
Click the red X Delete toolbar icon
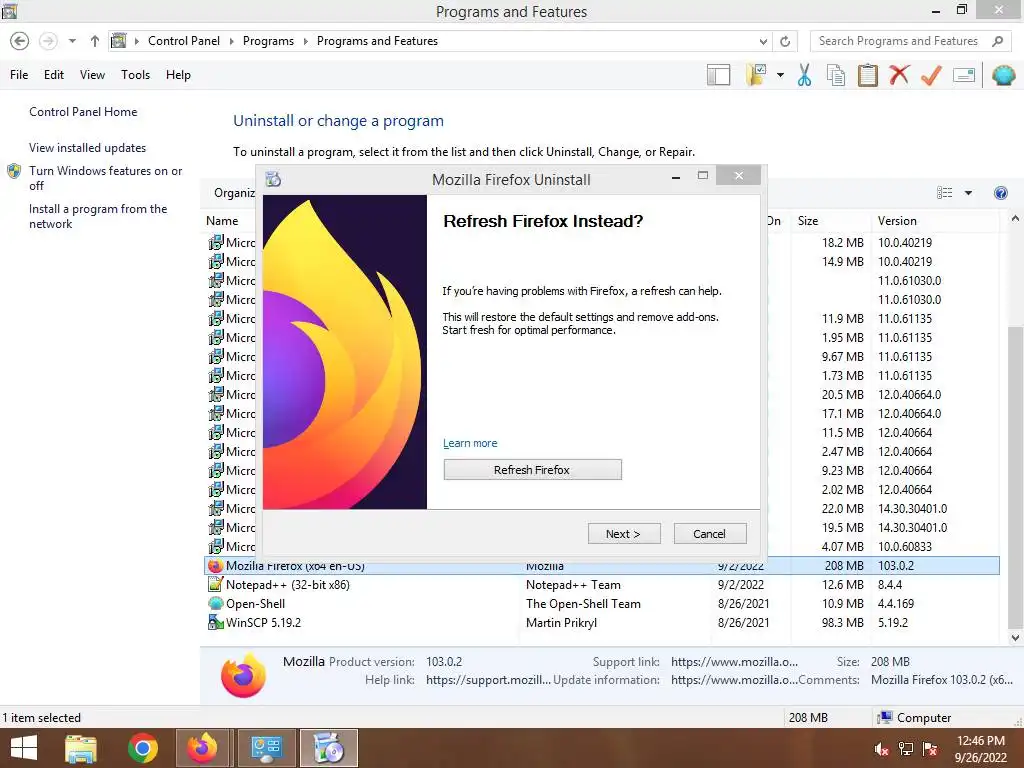pyautogui.click(x=899, y=74)
